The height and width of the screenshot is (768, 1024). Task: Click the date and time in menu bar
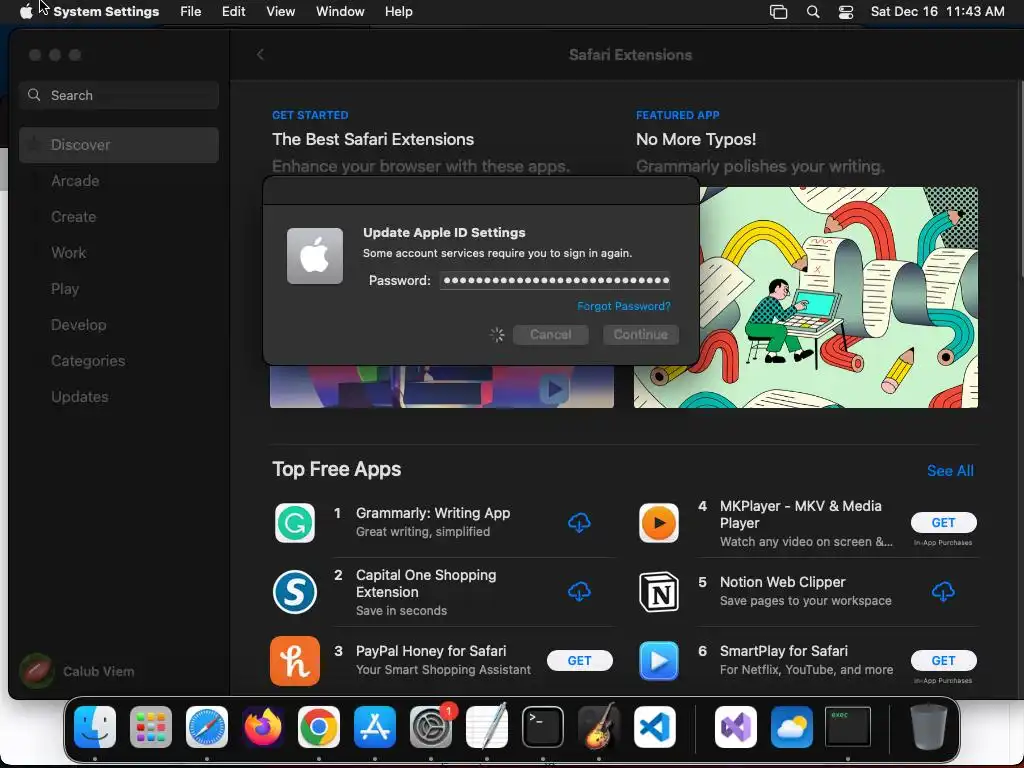937,12
